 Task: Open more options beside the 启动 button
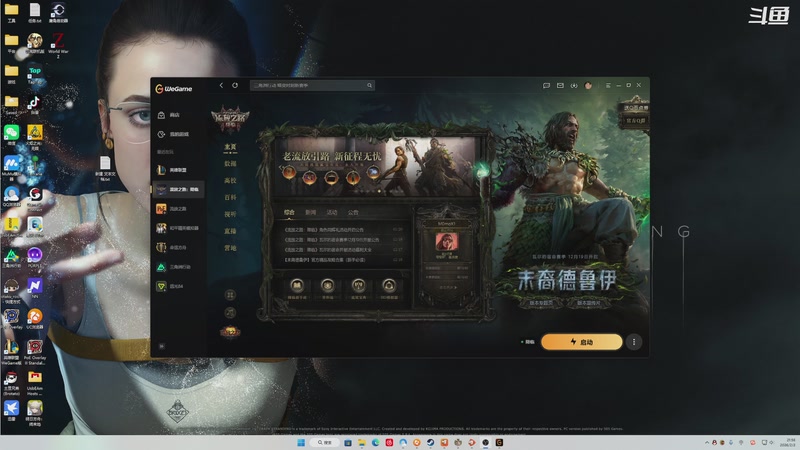(634, 342)
